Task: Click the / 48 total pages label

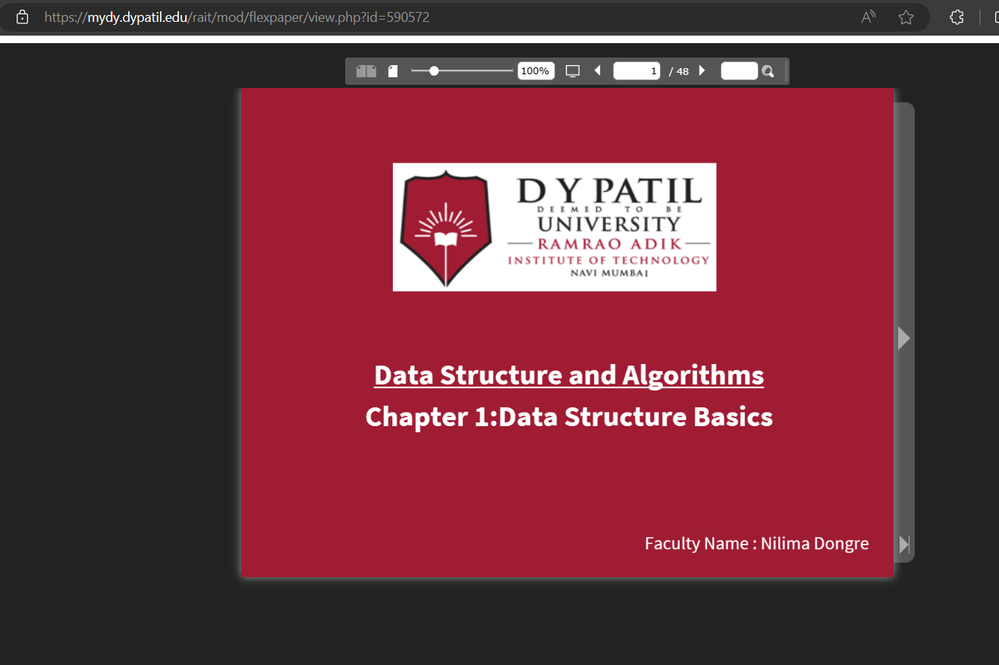Action: 679,71
